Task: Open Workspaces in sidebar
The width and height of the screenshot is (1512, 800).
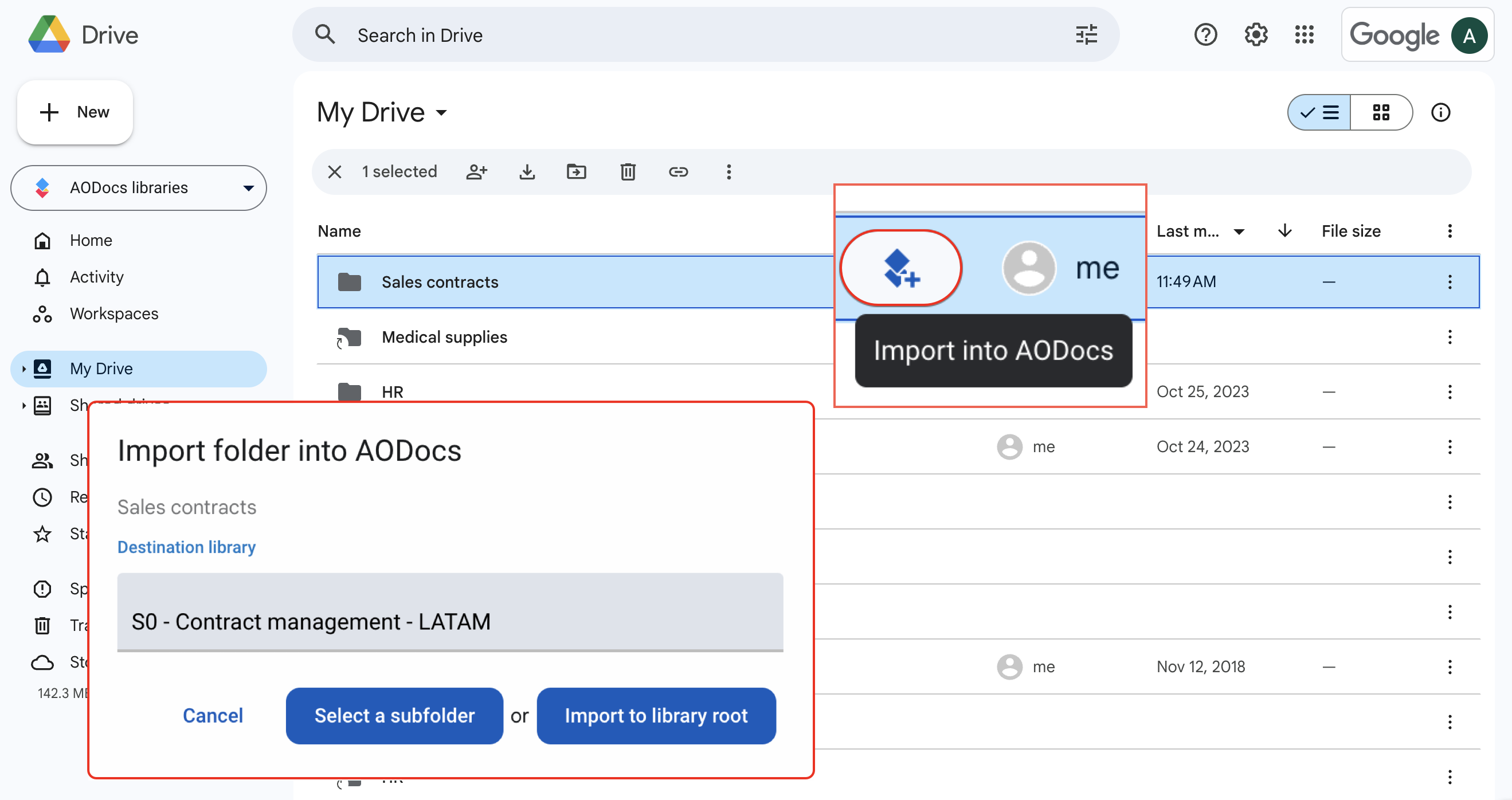Action: click(113, 313)
